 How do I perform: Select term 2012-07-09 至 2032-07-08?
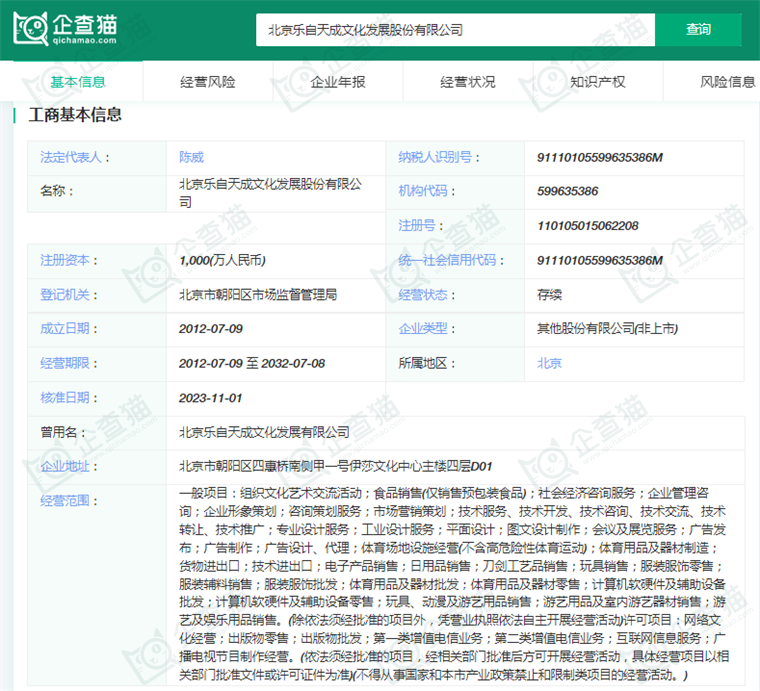252,363
